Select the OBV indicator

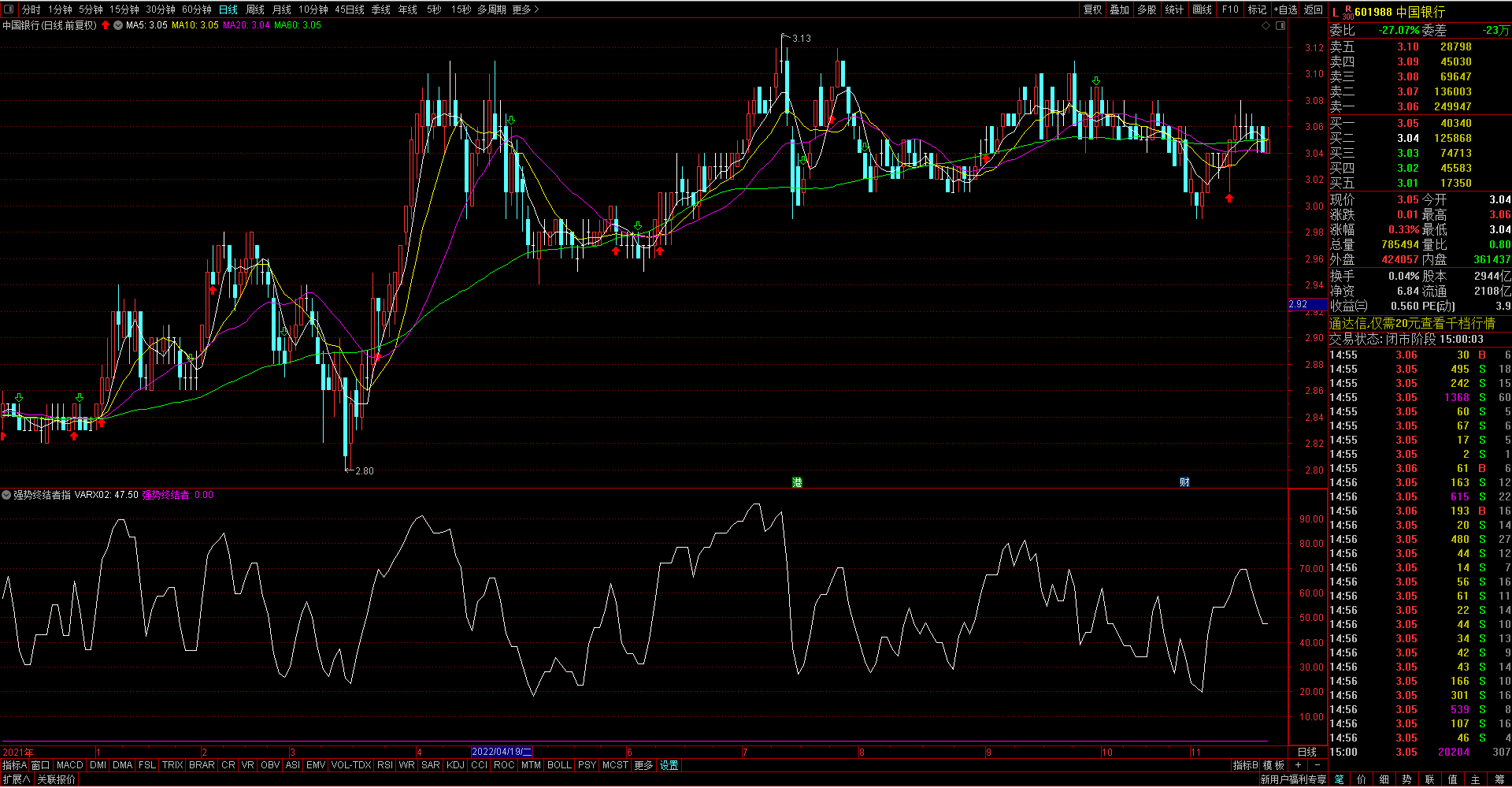270,765
